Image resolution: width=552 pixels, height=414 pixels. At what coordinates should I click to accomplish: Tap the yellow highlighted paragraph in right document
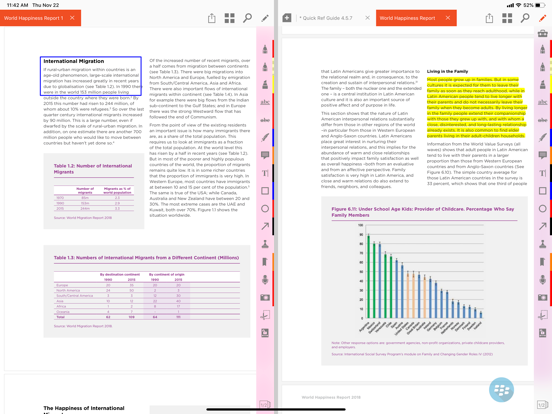pos(477,107)
